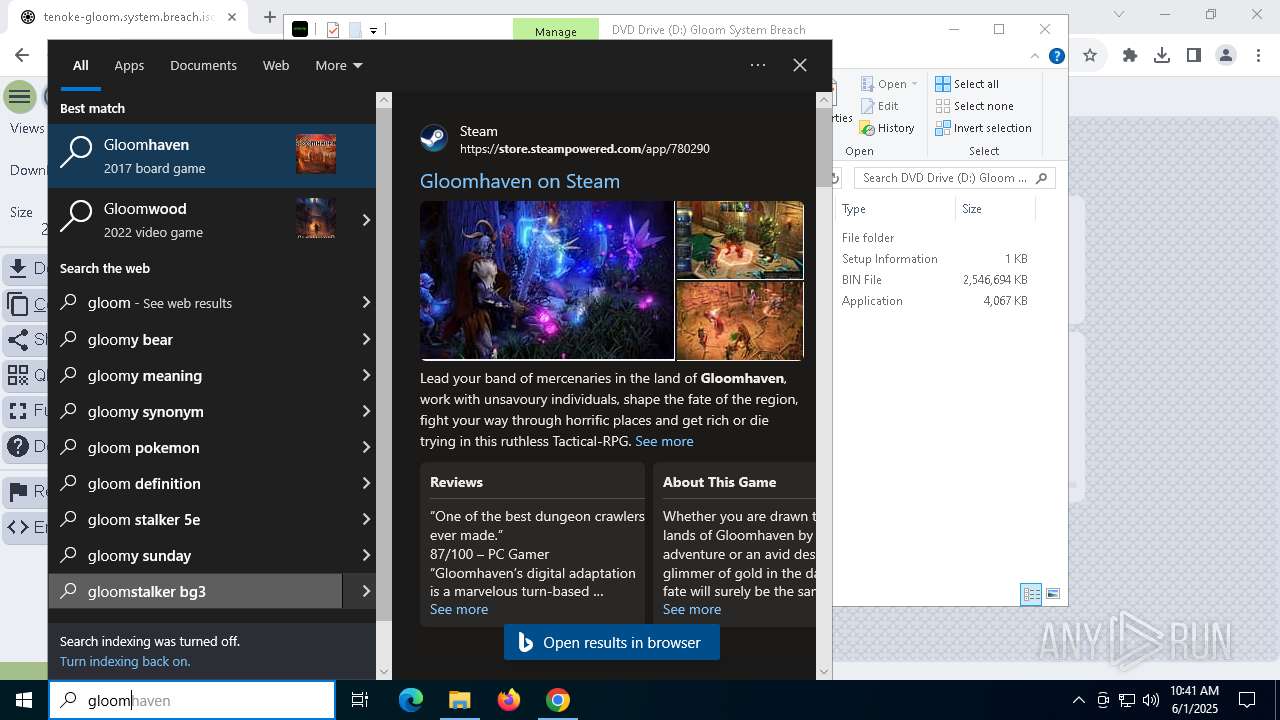Select the All search tab

(81, 65)
